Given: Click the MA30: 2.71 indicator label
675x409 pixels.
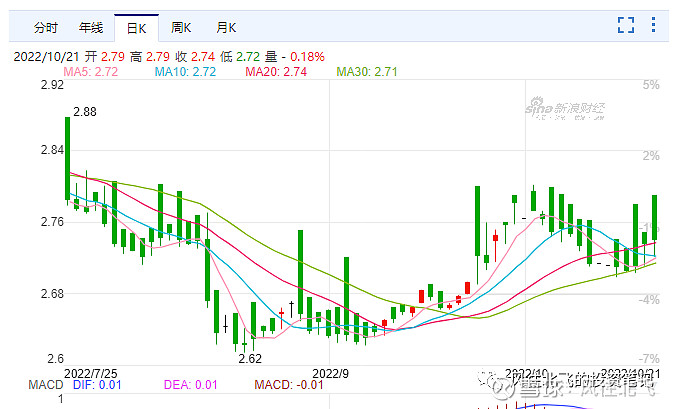Looking at the screenshot, I should point(367,71).
